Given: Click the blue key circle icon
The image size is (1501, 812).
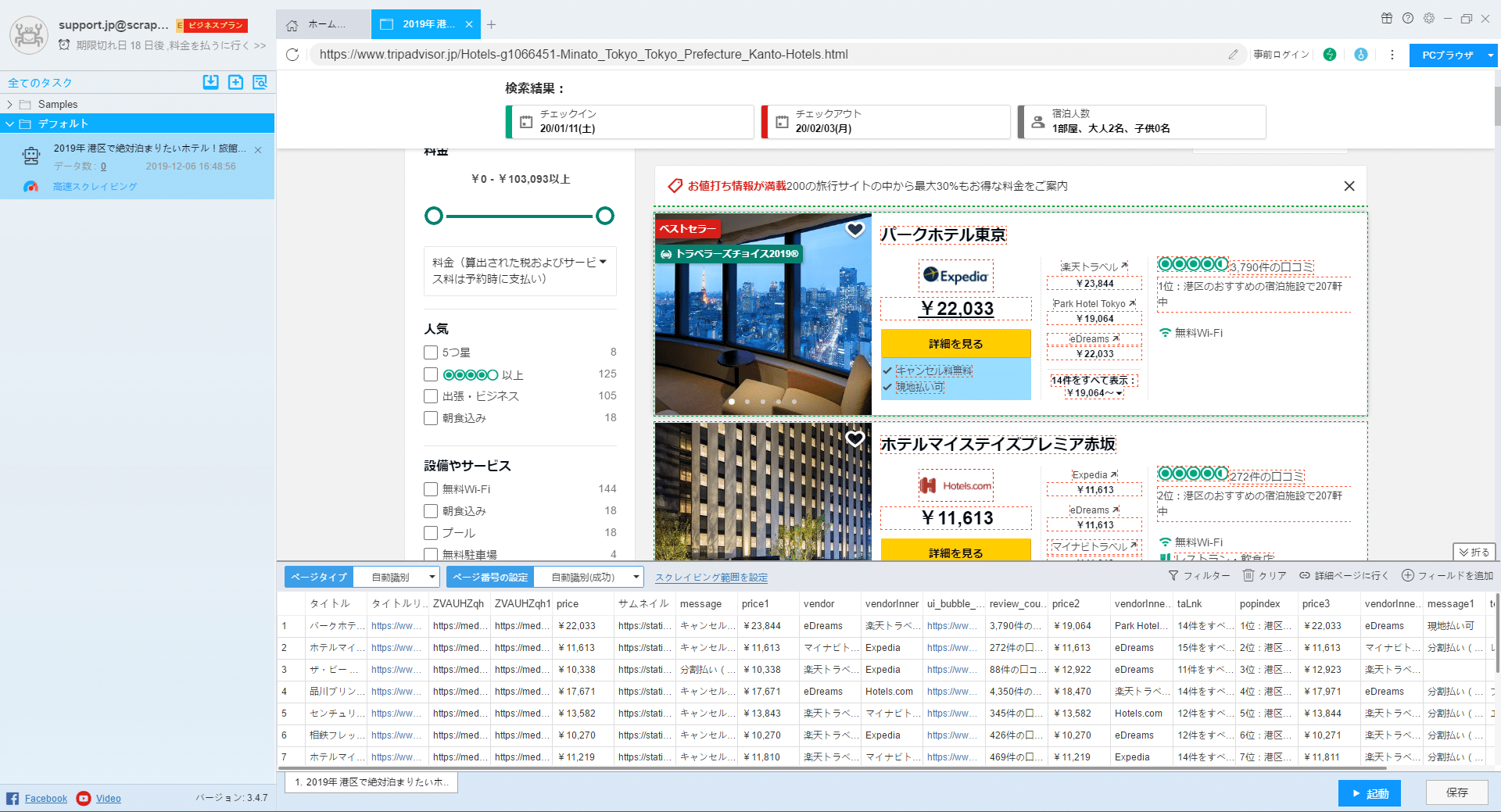Looking at the screenshot, I should [1361, 55].
